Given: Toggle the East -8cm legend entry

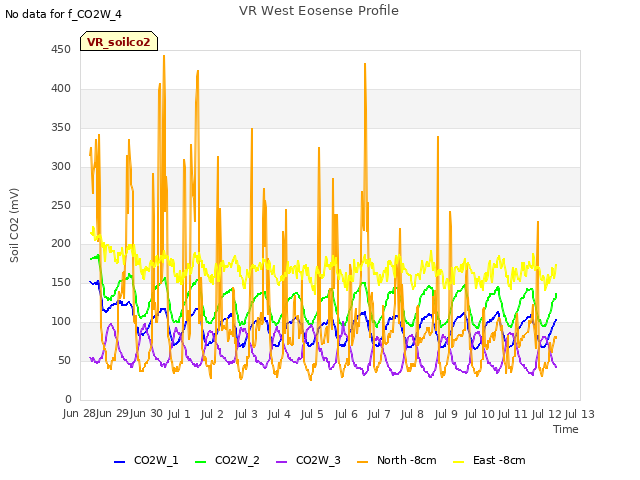Looking at the screenshot, I should point(489,460).
